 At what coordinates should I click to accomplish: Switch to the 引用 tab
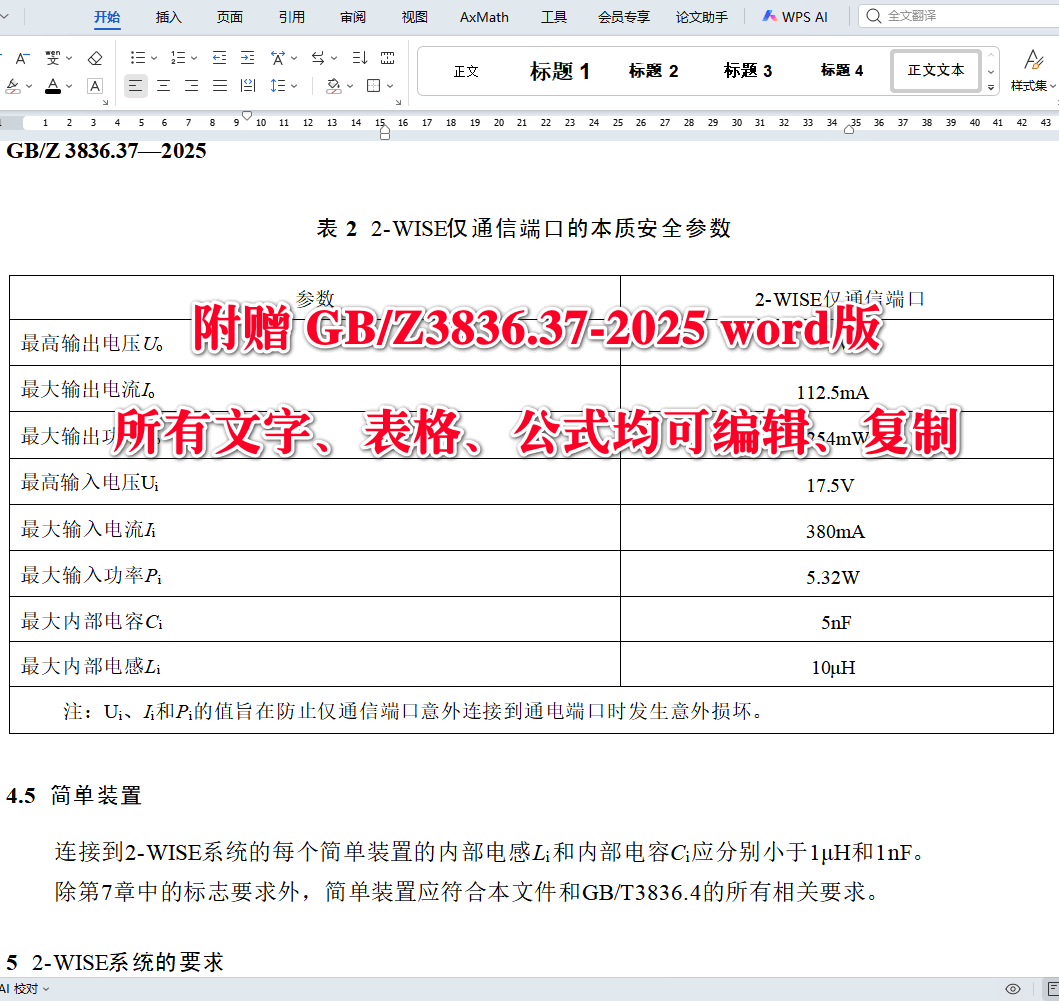(x=291, y=17)
